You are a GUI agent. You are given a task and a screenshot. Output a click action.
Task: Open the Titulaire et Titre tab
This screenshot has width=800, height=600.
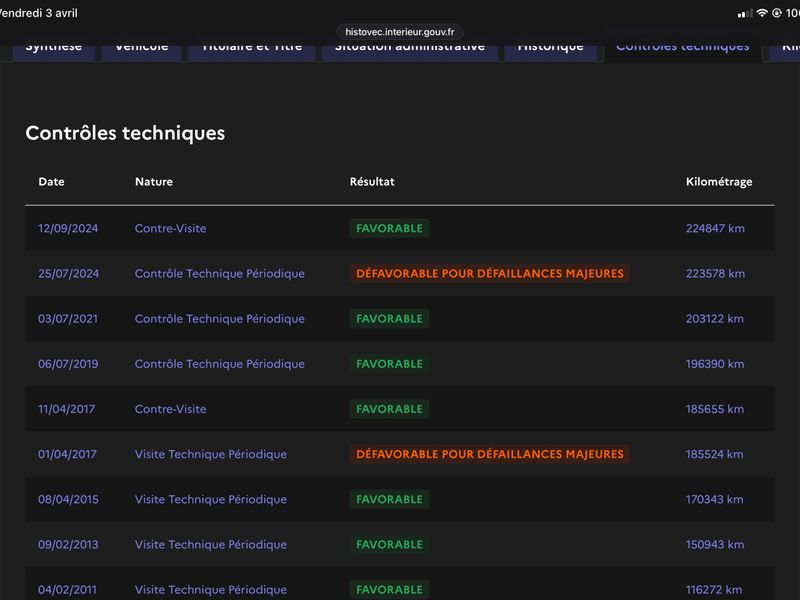coord(252,51)
